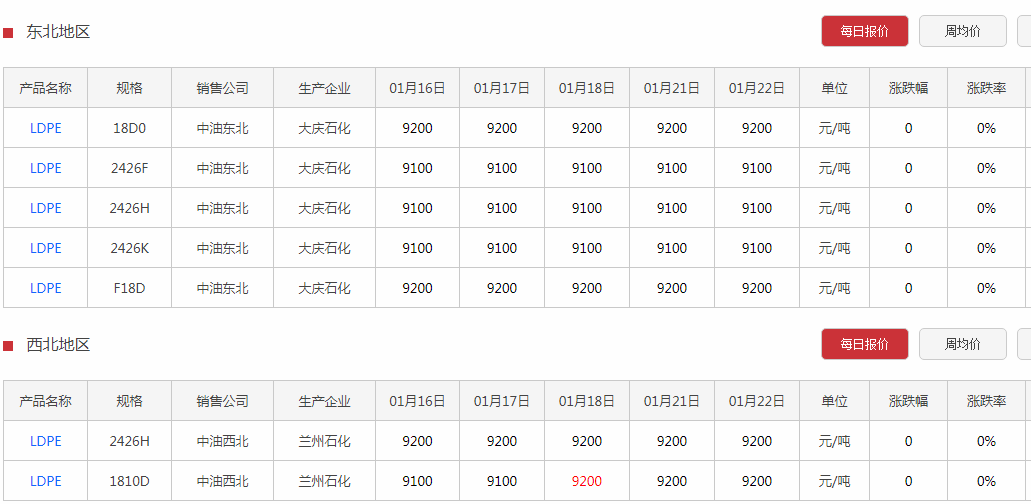Click the red square beside 西北地区
Viewport: 1031px width, 504px height.
[8, 346]
